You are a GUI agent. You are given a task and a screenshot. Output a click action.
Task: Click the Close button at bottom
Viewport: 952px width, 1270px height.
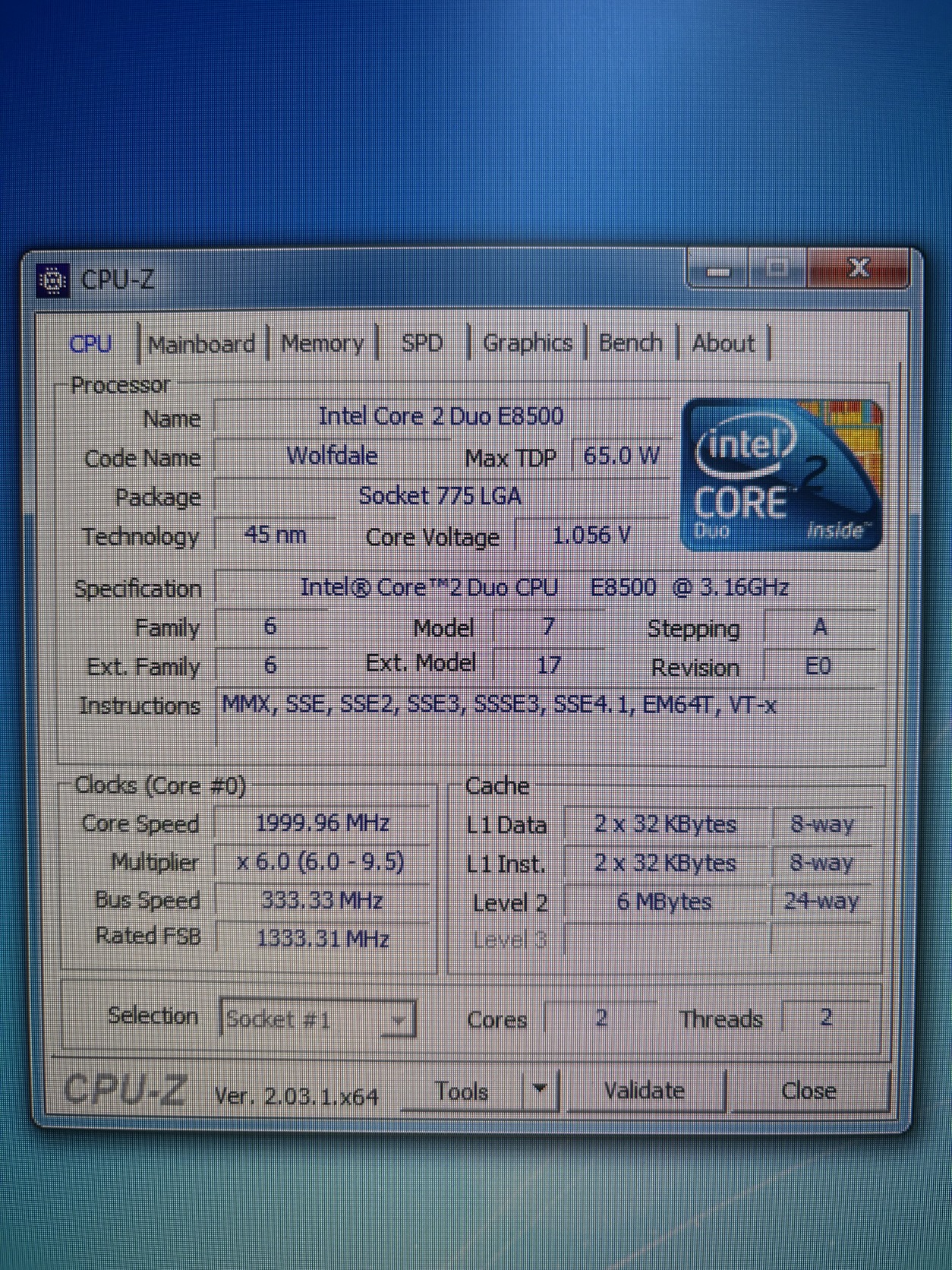click(809, 1092)
